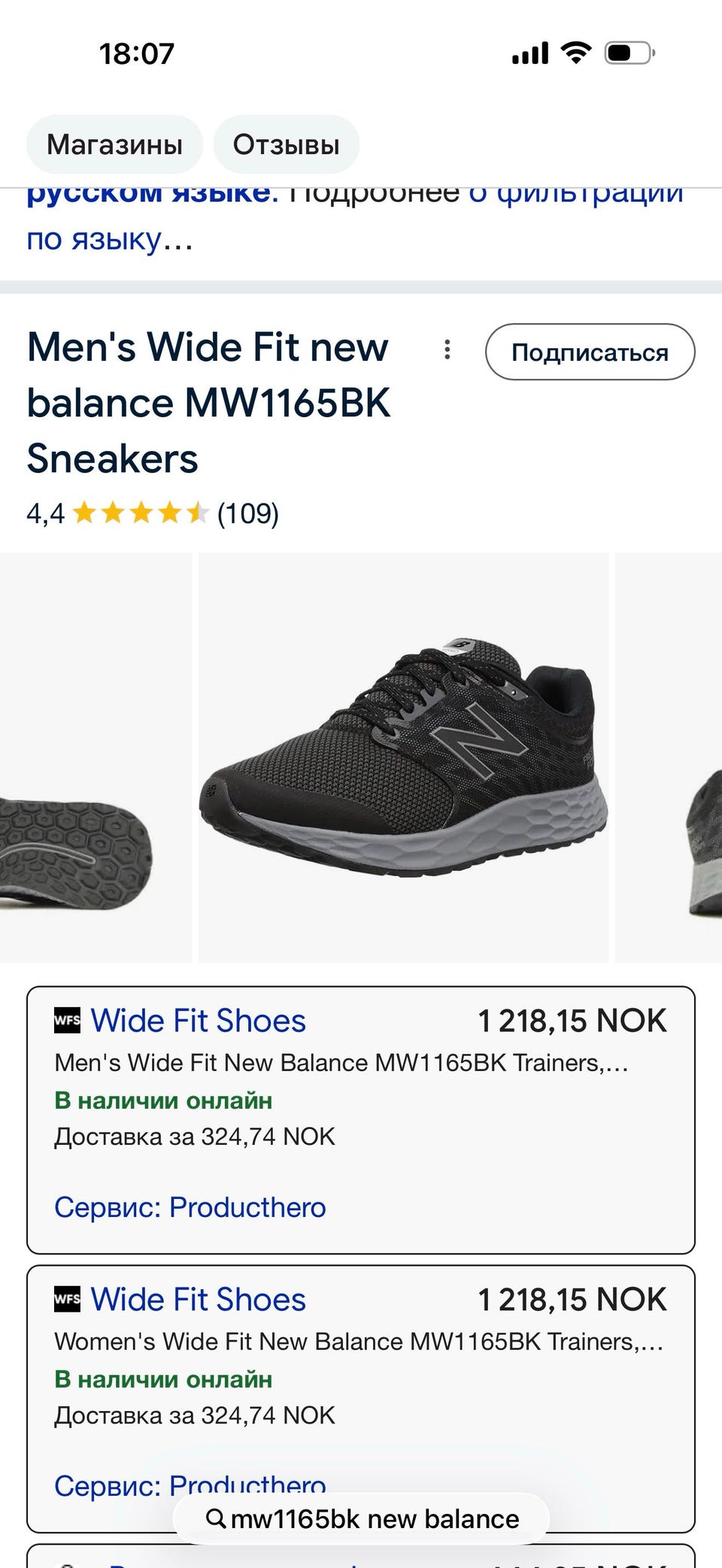Screen dimensions: 722x1568
Task: Tap the WFS logo in first offer
Action: 67,1021
